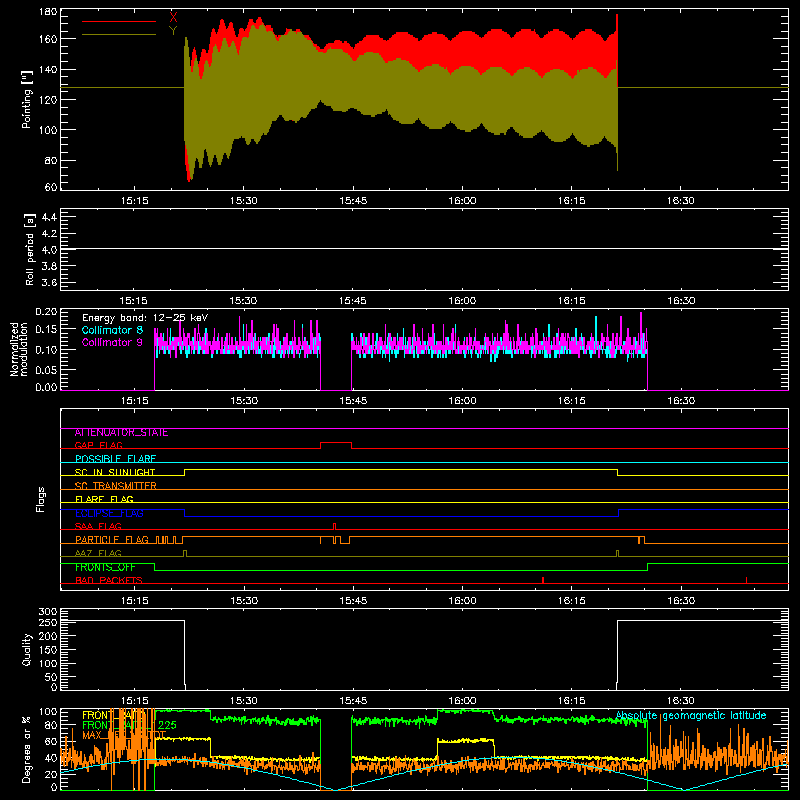Click the '300' tick on Quality axis
The height and width of the screenshot is (800, 800).
click(48, 612)
